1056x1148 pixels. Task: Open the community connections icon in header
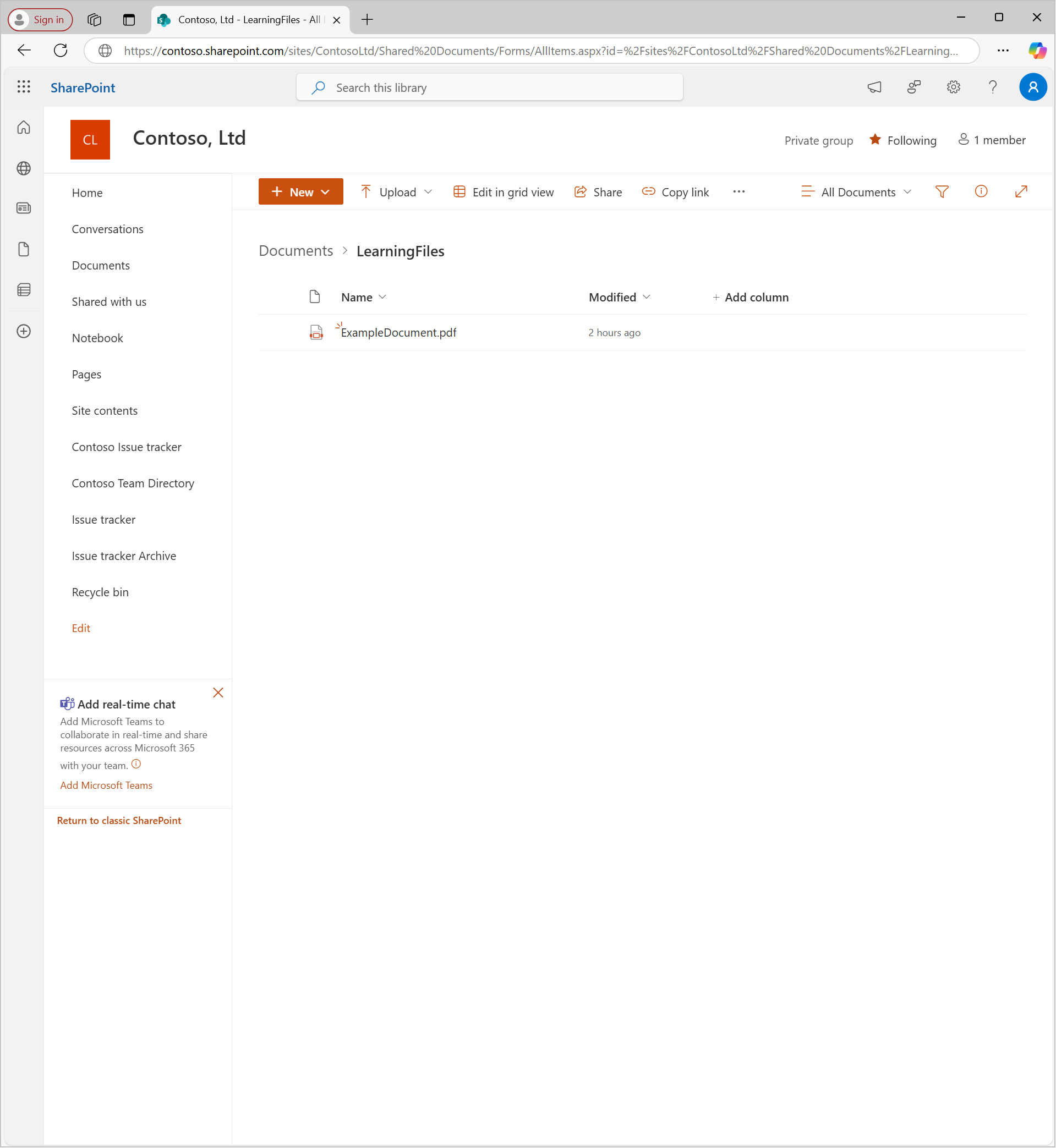coord(913,87)
